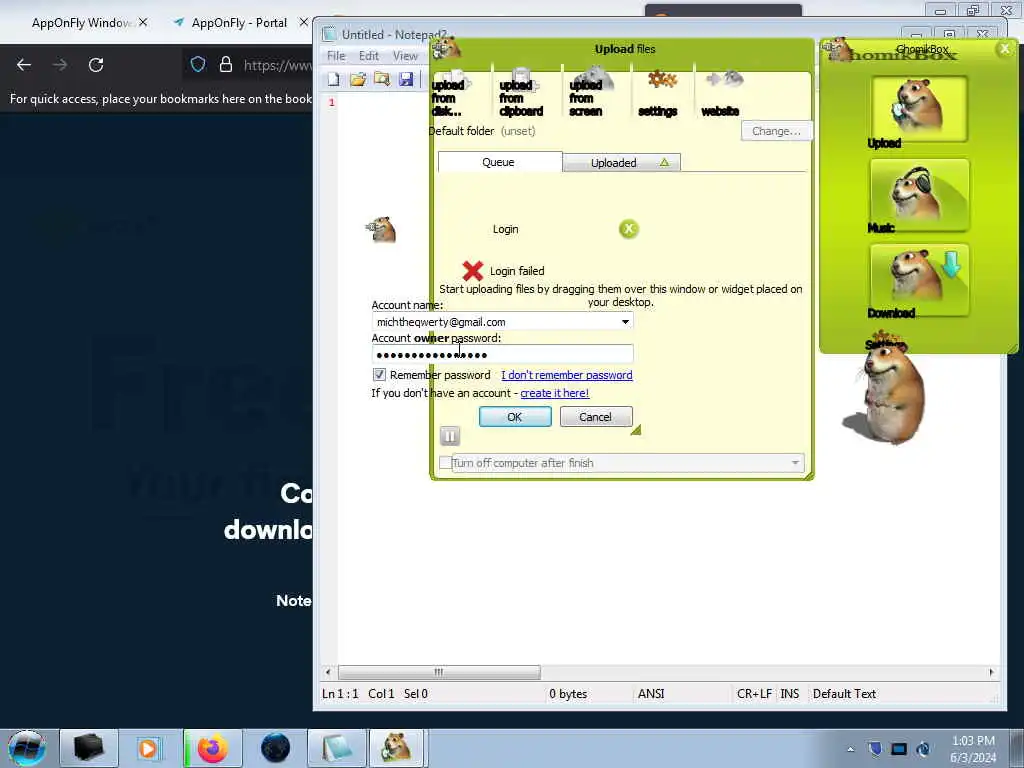Viewport: 1024px width, 768px height.
Task: Click Notepad2 Browse/find file toolbar icon
Action: (x=382, y=80)
